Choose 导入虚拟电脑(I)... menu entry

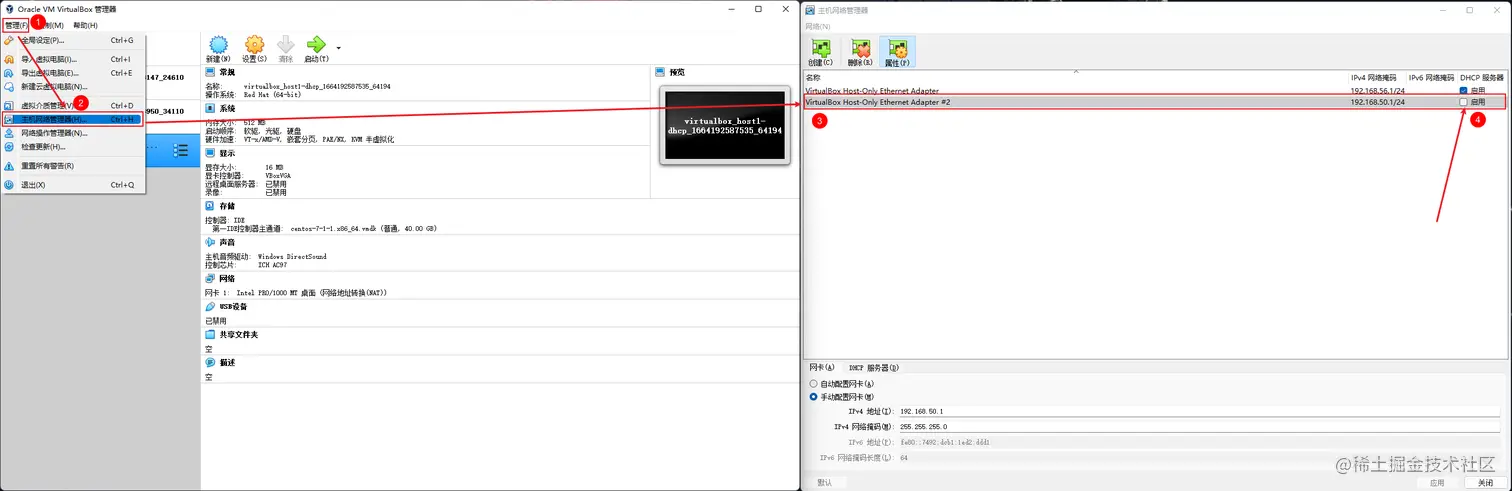point(74,59)
